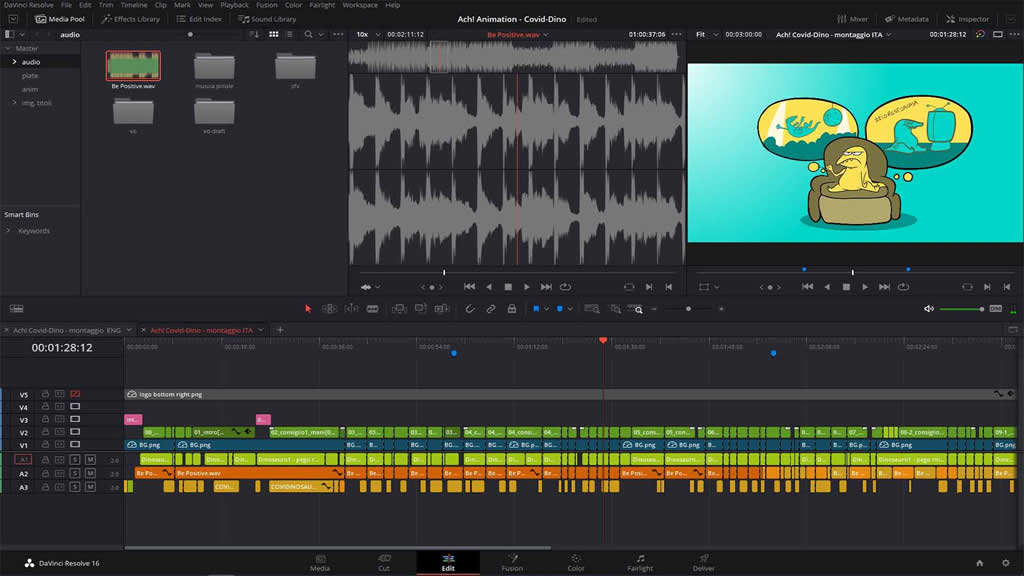The height and width of the screenshot is (576, 1024).
Task: Click the Full Extent Zoom icon
Action: coord(592,309)
